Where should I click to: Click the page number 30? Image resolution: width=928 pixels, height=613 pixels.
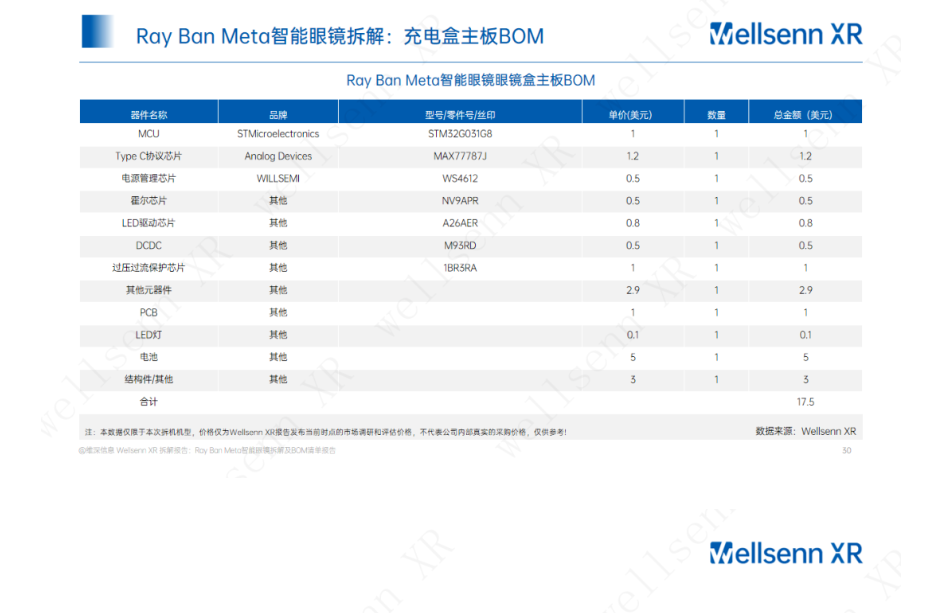pyautogui.click(x=847, y=450)
